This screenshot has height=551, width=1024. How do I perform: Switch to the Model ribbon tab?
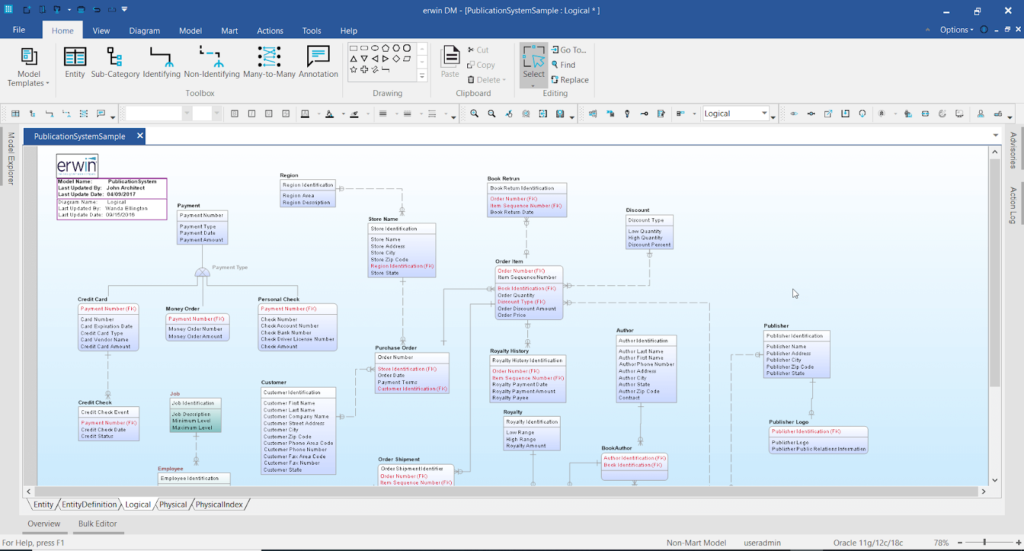click(x=190, y=31)
